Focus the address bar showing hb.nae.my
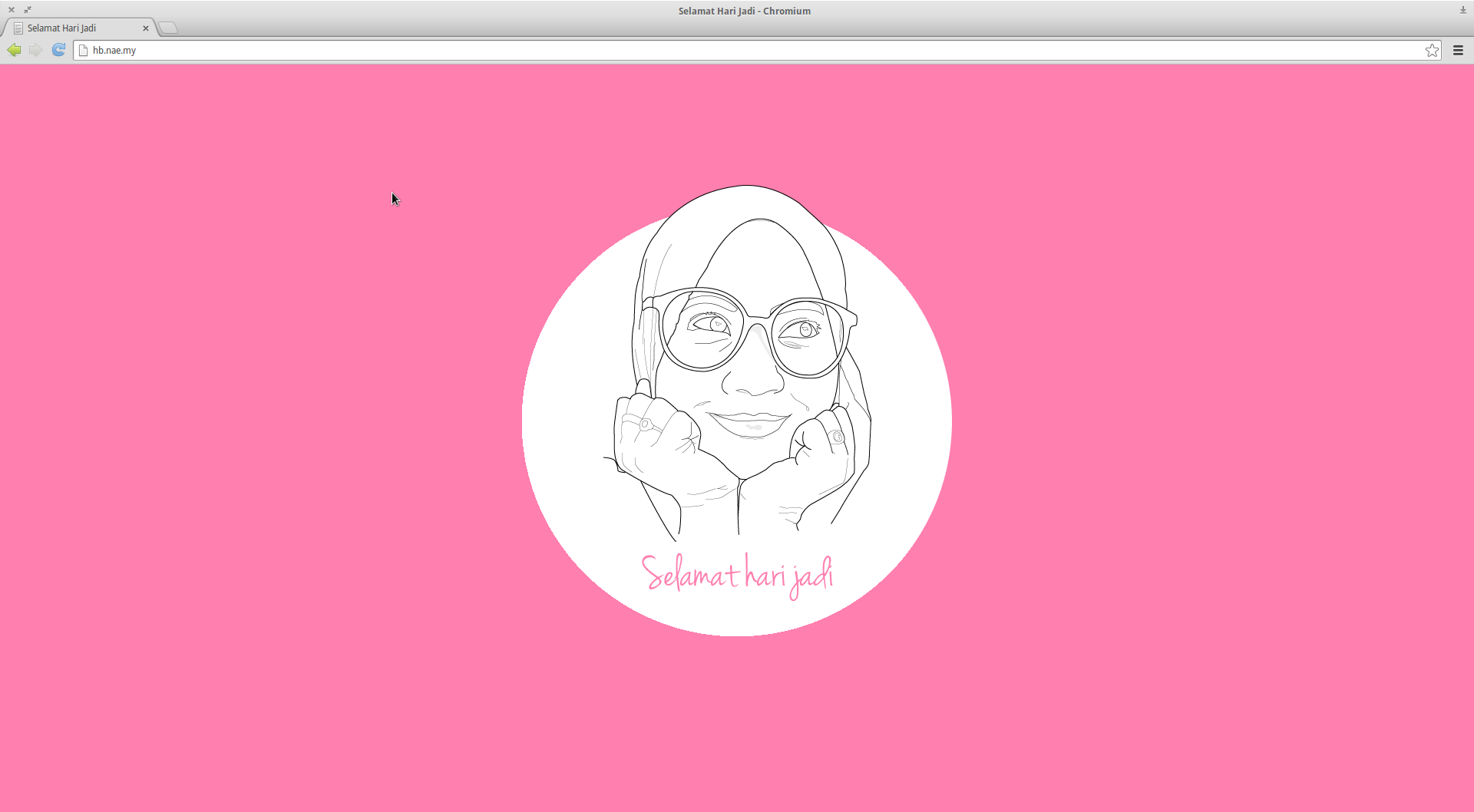This screenshot has width=1474, height=812. (x=691, y=51)
